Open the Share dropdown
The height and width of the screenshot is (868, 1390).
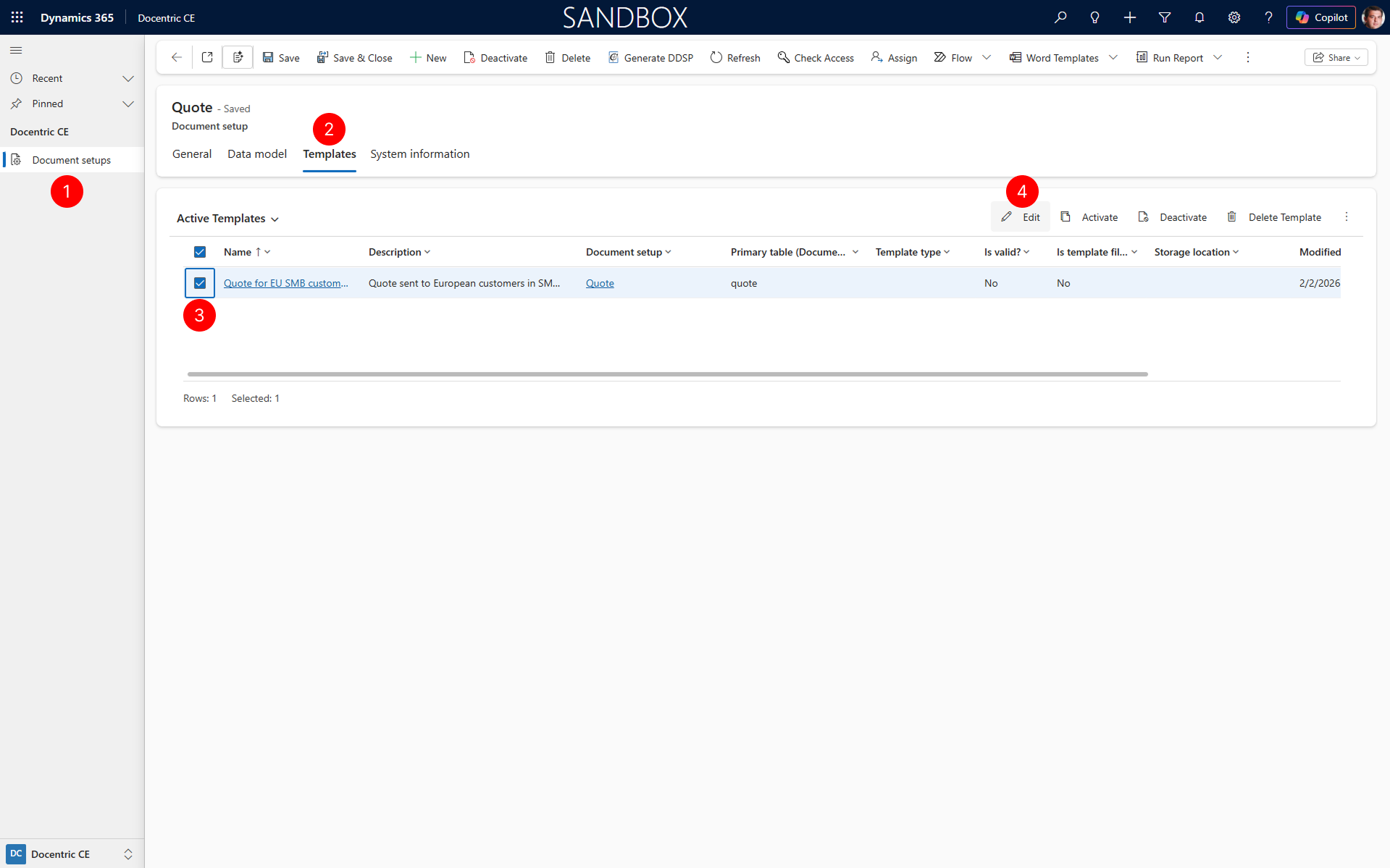[1336, 58]
